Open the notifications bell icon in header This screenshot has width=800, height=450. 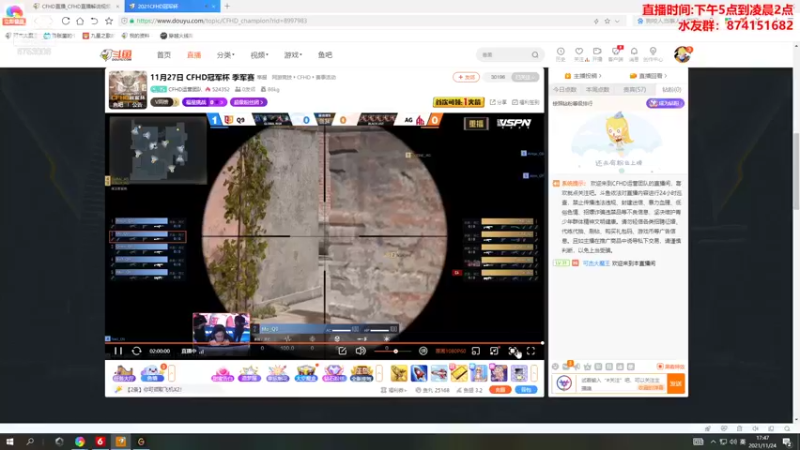(x=634, y=54)
